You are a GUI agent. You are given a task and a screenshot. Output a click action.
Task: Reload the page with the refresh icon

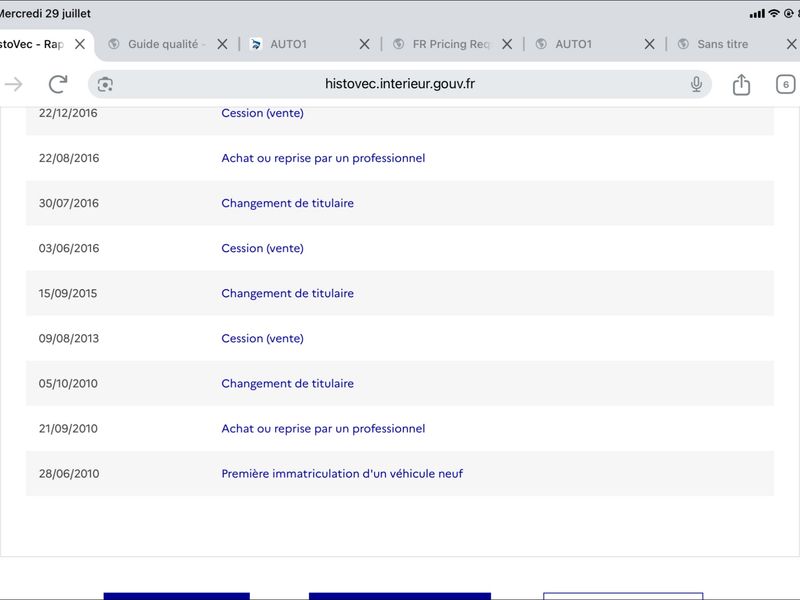tap(58, 84)
